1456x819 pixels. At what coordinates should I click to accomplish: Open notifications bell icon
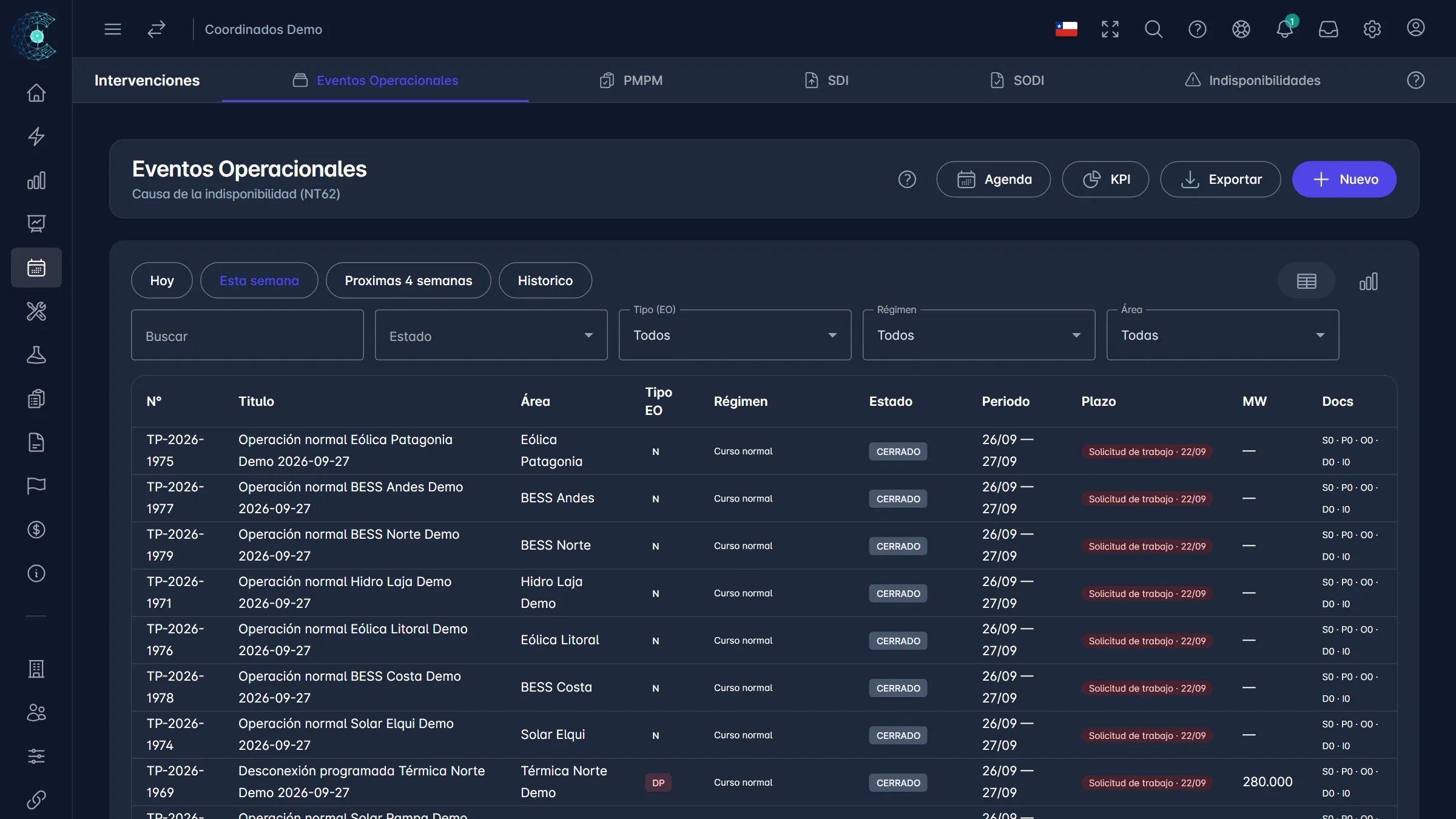point(1284,29)
